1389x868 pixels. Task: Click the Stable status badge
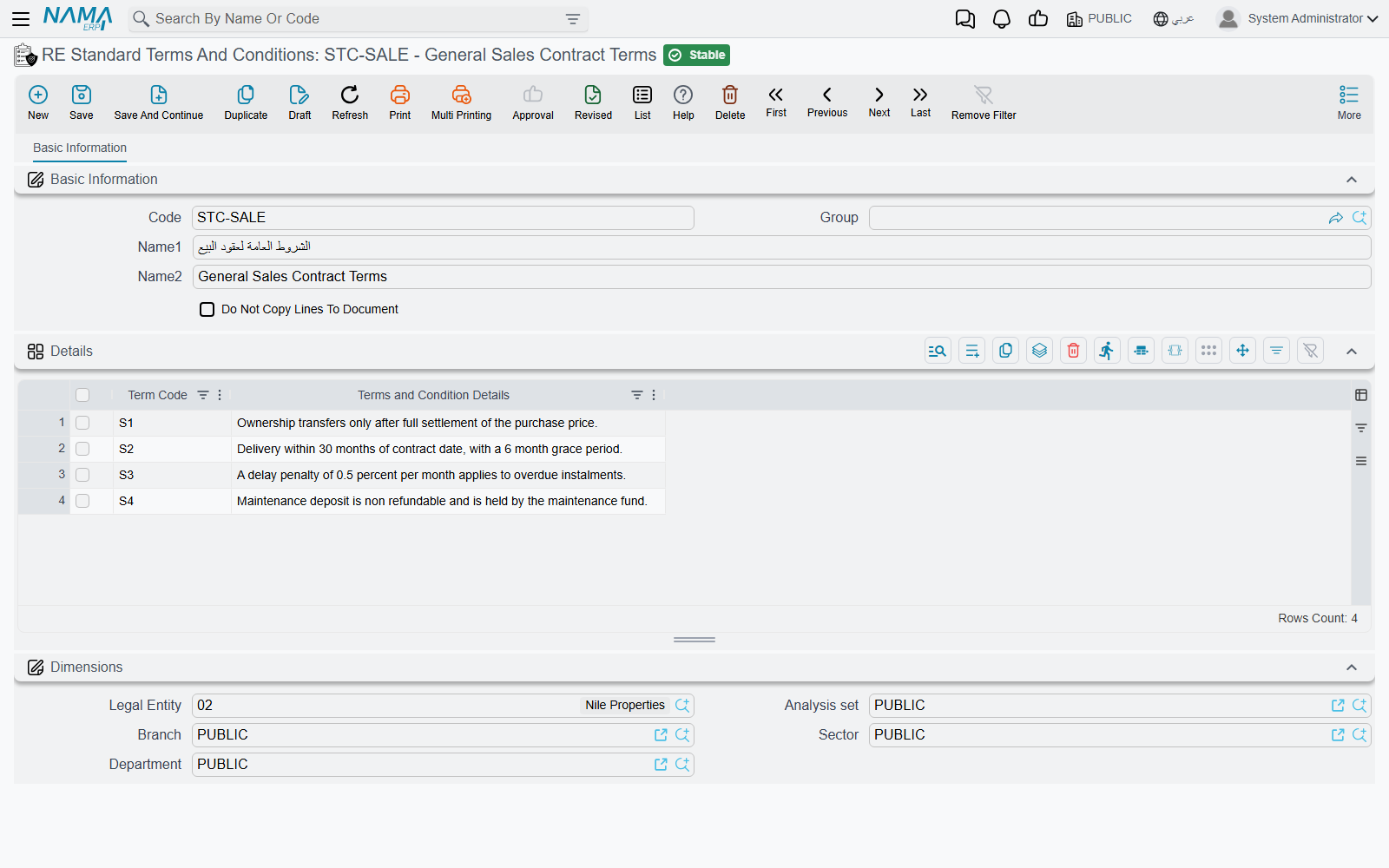point(696,55)
